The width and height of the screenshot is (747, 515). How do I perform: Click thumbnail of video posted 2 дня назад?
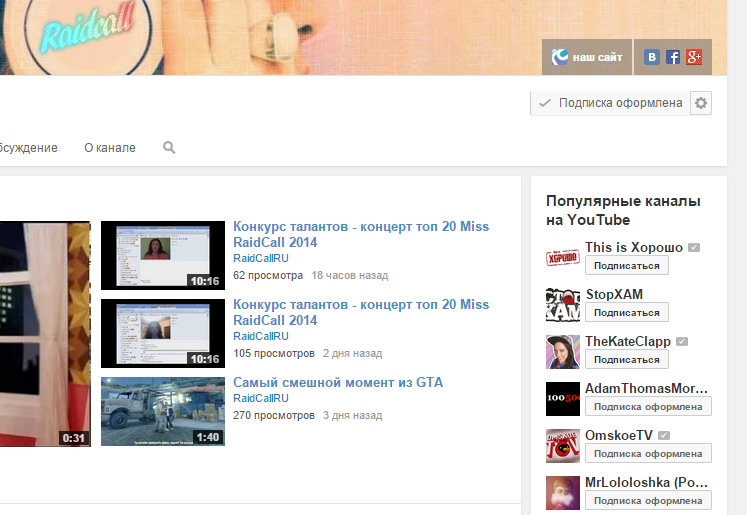pos(163,333)
